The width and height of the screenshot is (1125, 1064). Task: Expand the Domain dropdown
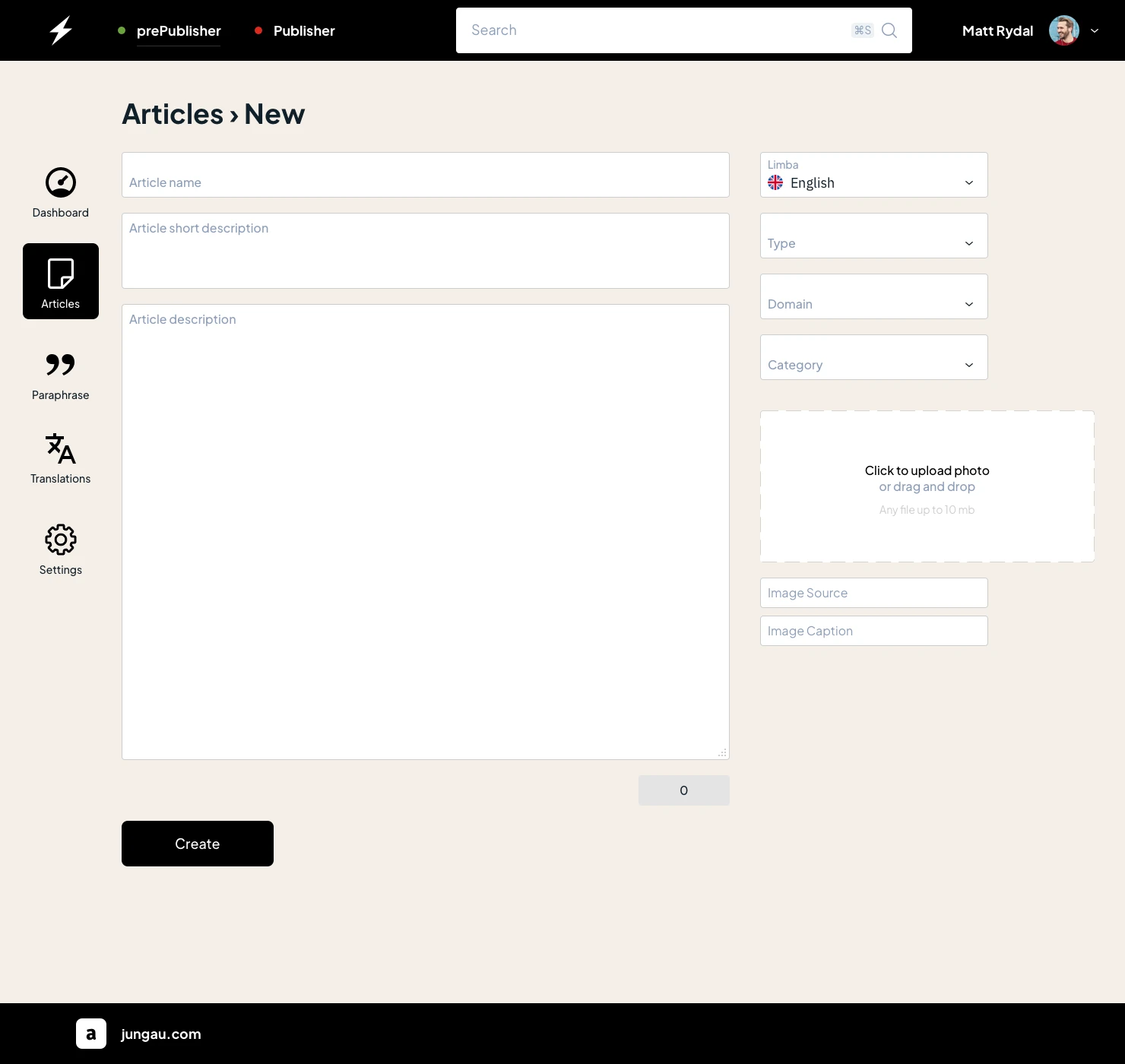(x=873, y=297)
